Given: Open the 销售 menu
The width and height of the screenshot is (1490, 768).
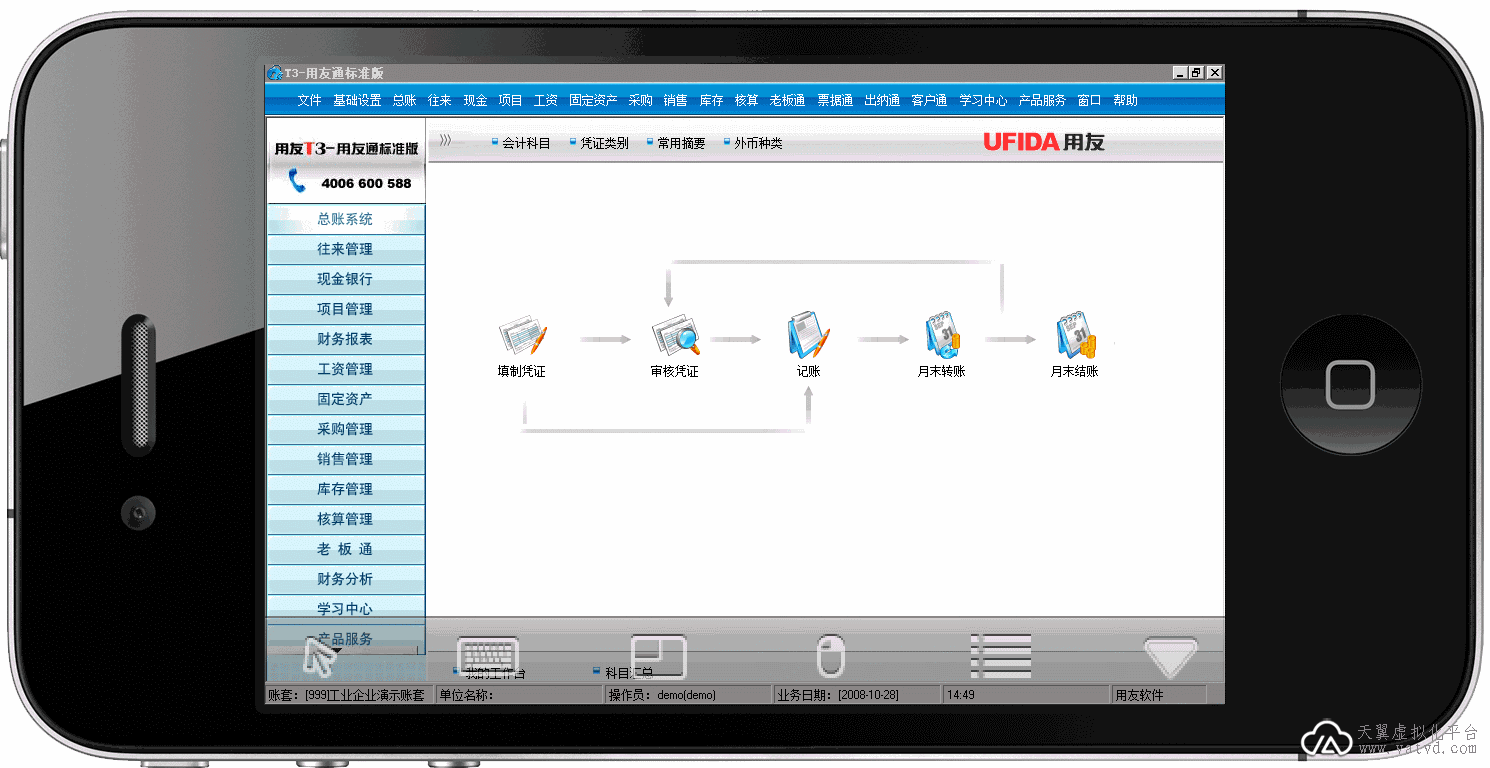Looking at the screenshot, I should pyautogui.click(x=675, y=100).
